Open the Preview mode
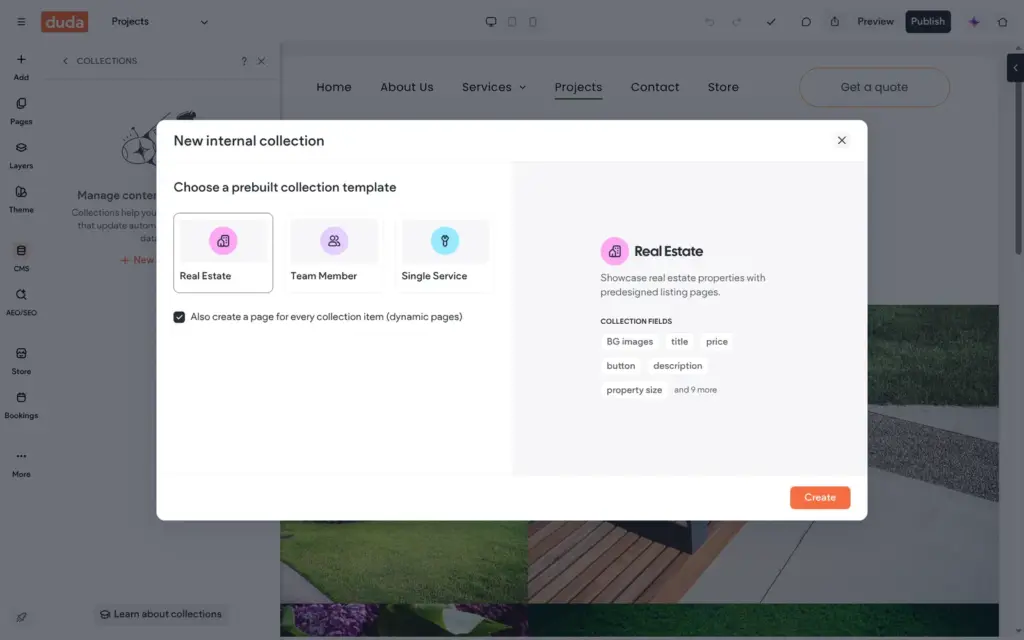The image size is (1024, 640). (875, 22)
